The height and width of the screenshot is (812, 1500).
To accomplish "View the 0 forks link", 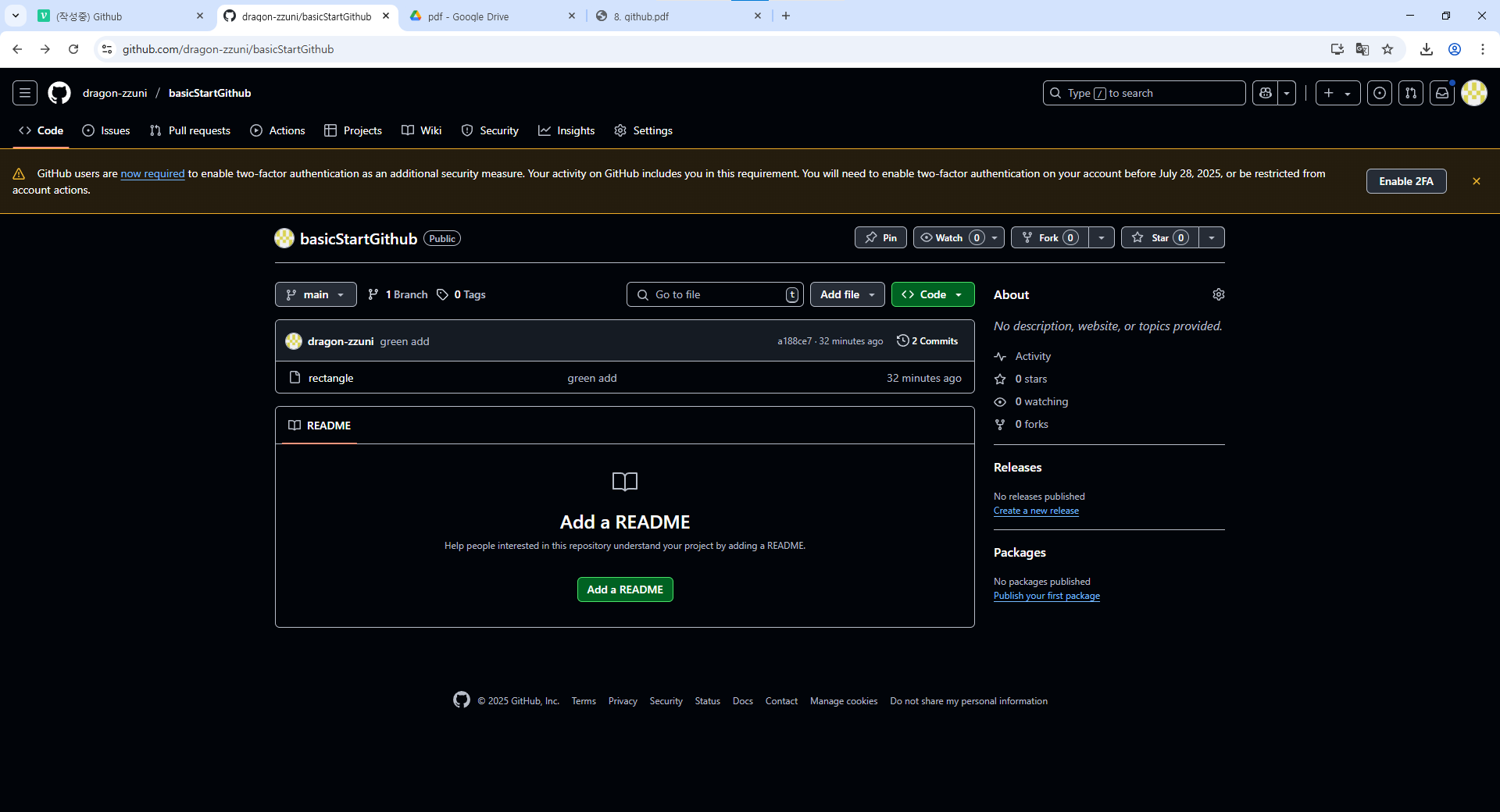I will [x=1031, y=424].
